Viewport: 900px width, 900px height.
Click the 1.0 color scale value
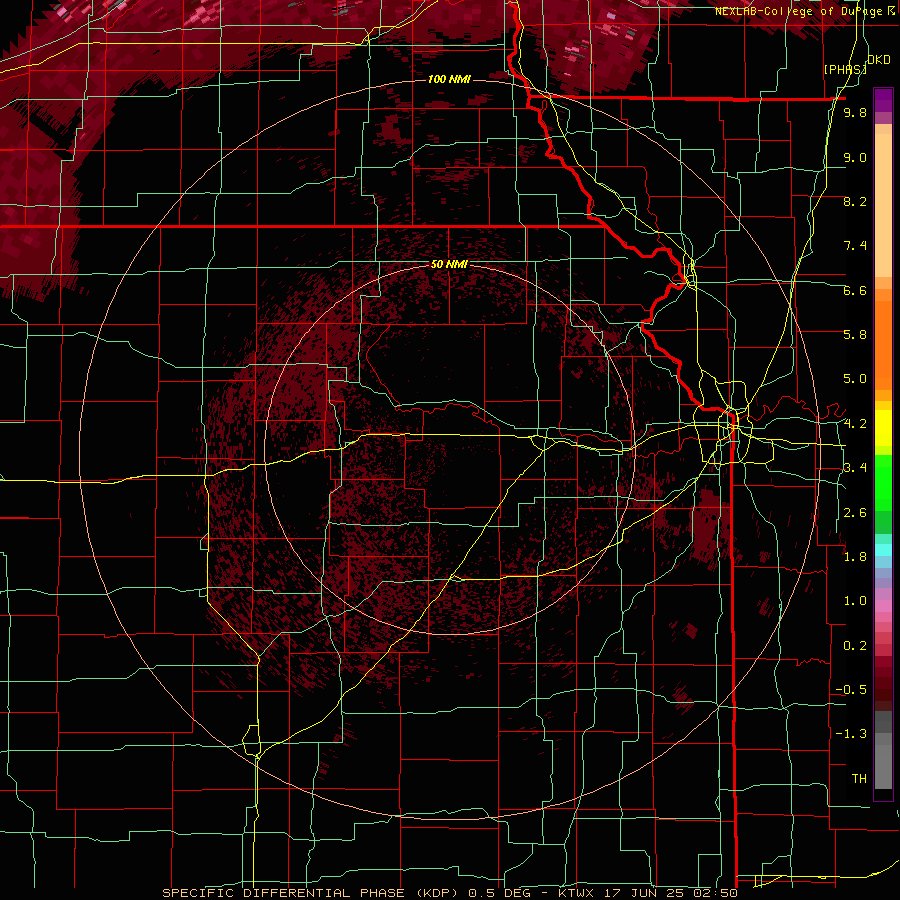(855, 601)
